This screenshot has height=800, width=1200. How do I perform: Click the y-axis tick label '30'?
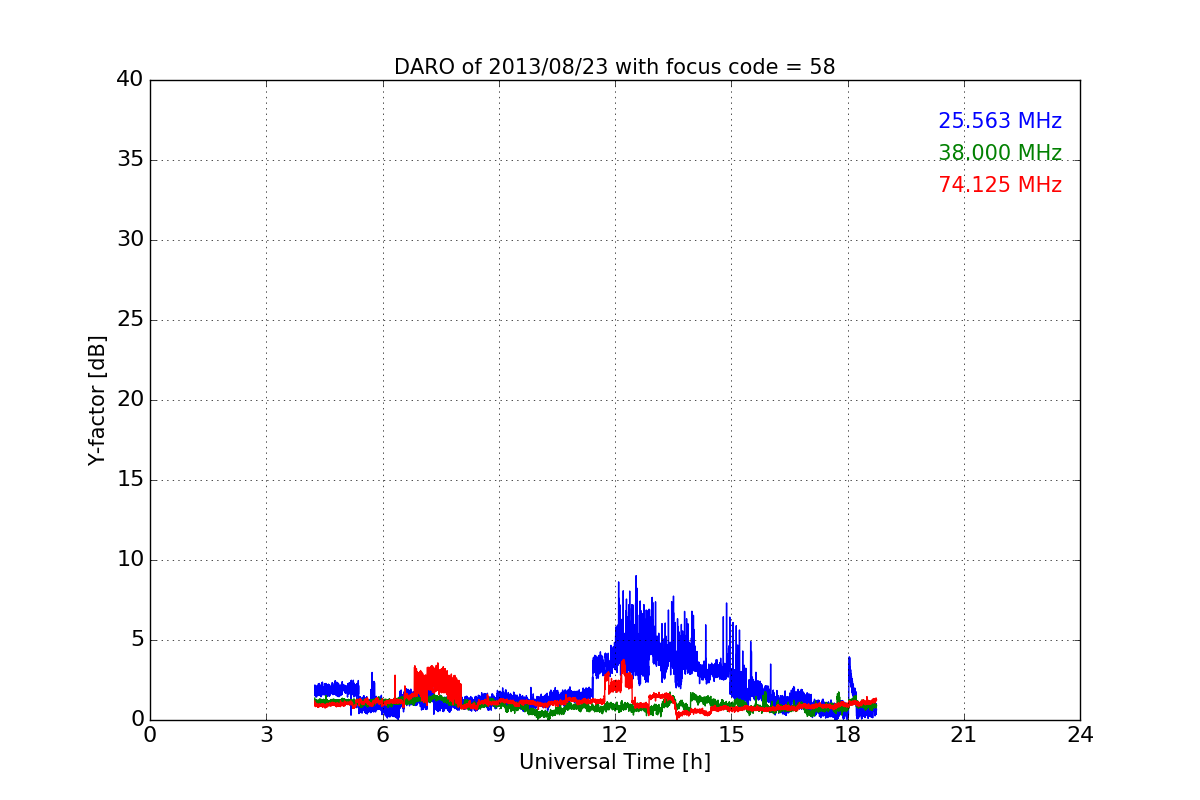130,240
